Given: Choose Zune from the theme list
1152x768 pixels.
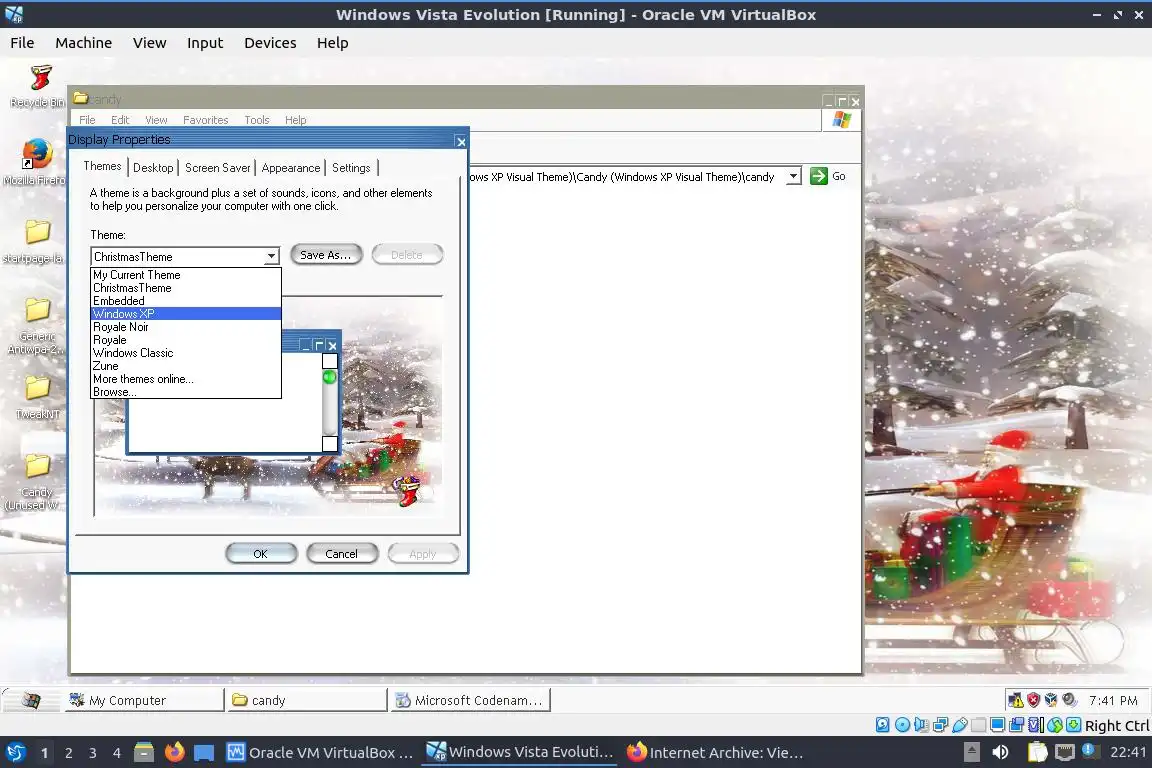Looking at the screenshot, I should tap(186, 366).
